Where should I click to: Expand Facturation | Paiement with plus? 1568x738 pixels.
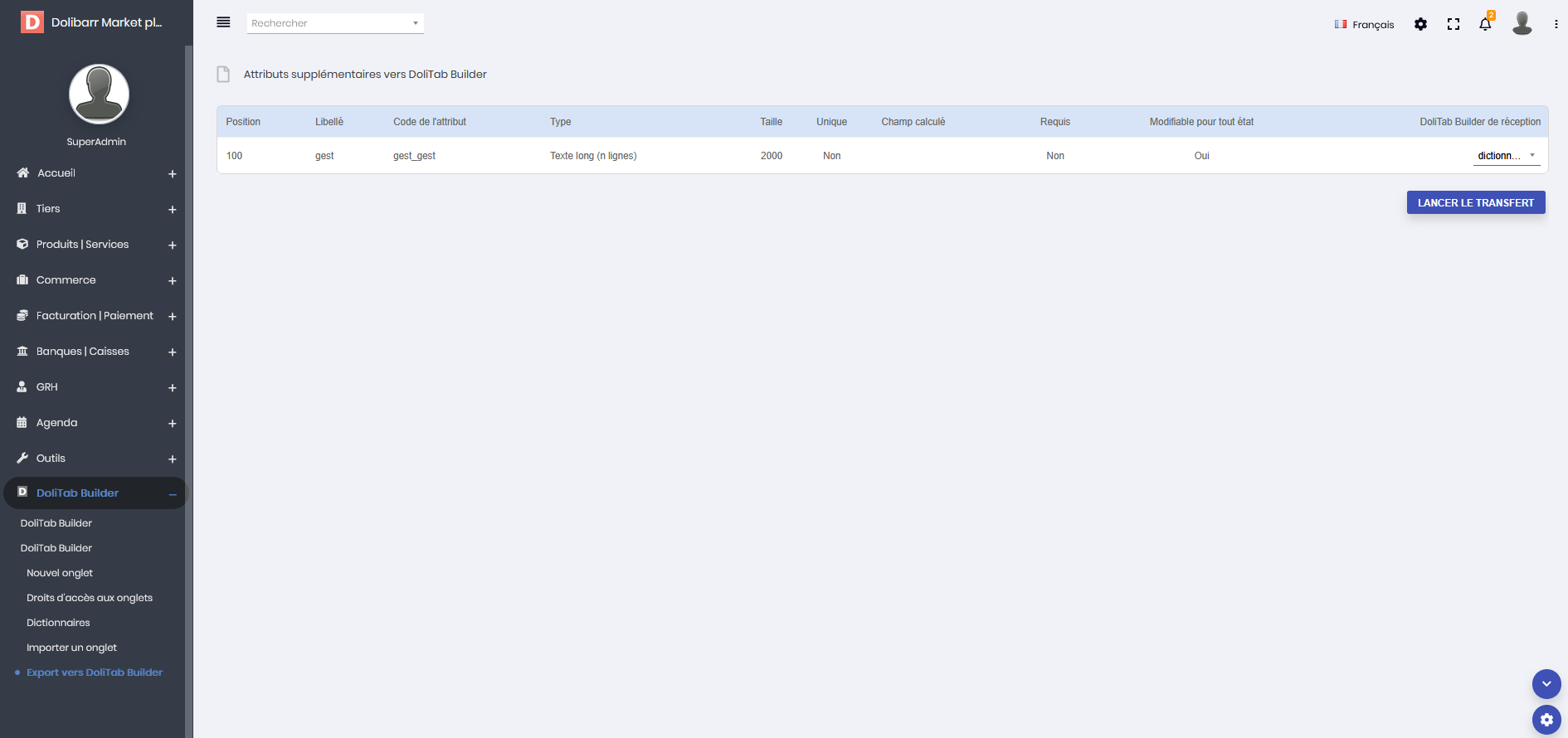pyautogui.click(x=173, y=317)
